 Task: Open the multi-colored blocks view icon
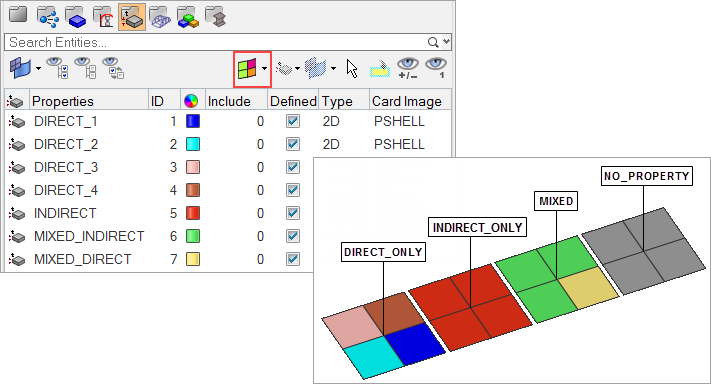tap(188, 17)
